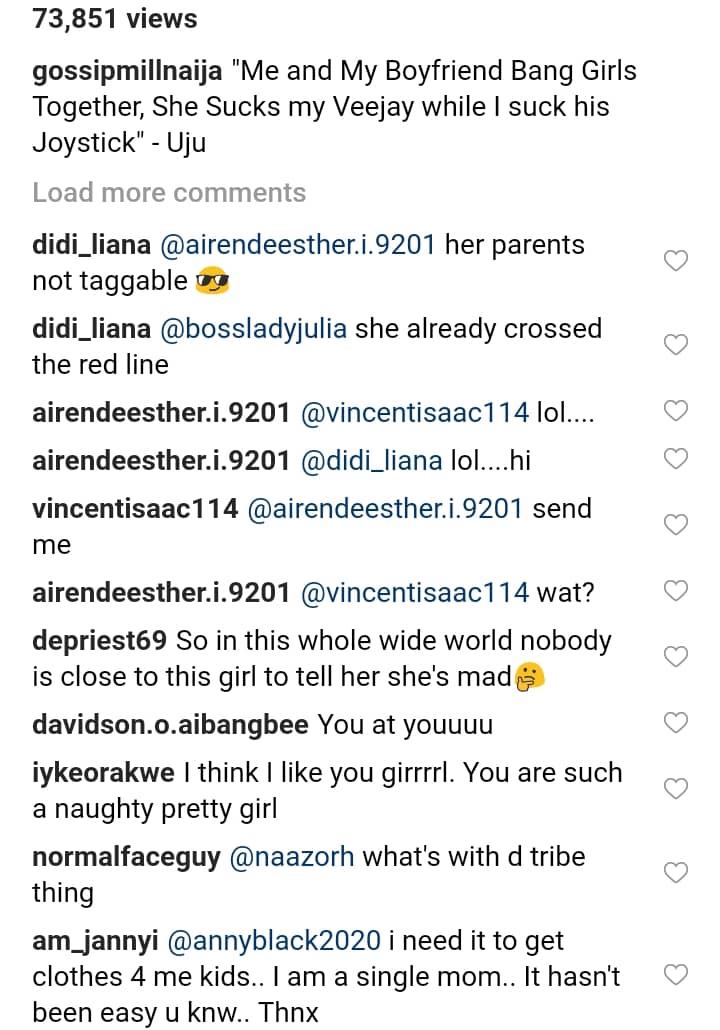Like iykeorakwe's comment
720x1030 pixels.
[x=676, y=789]
